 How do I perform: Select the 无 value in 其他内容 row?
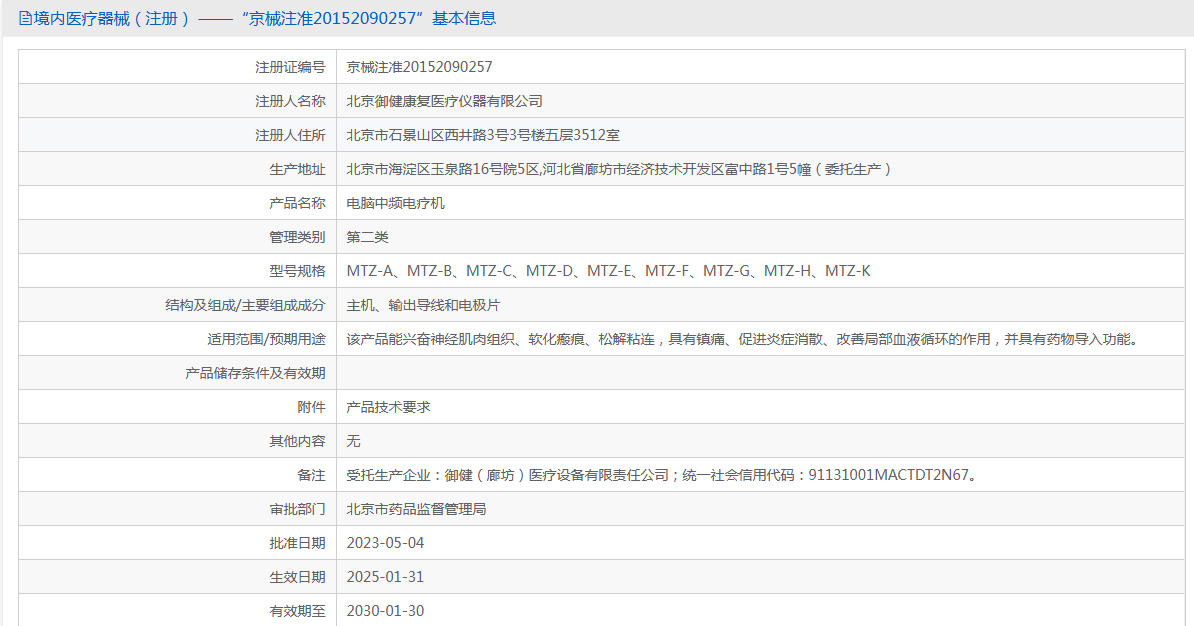click(x=353, y=442)
